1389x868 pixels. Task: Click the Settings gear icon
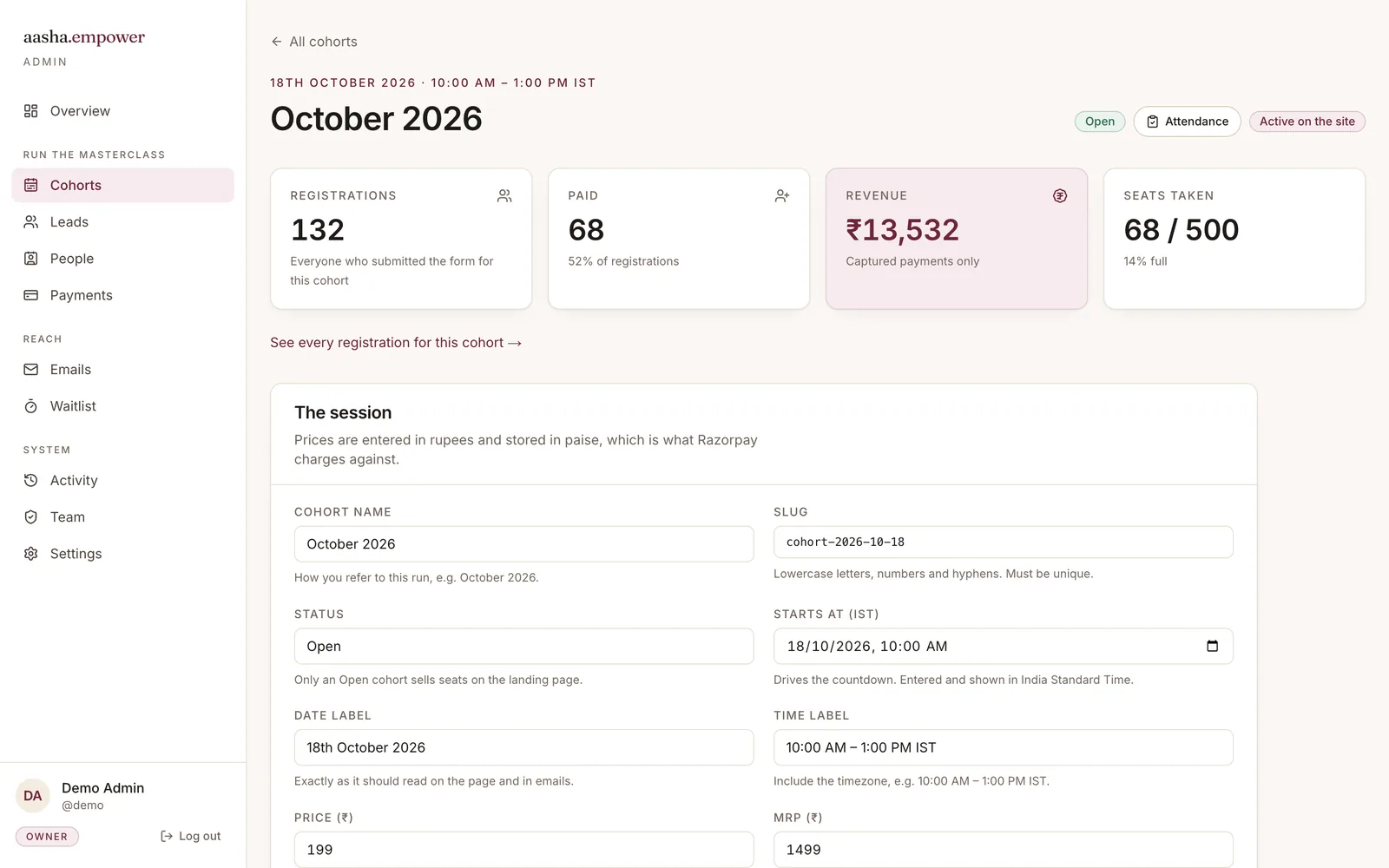tap(31, 554)
